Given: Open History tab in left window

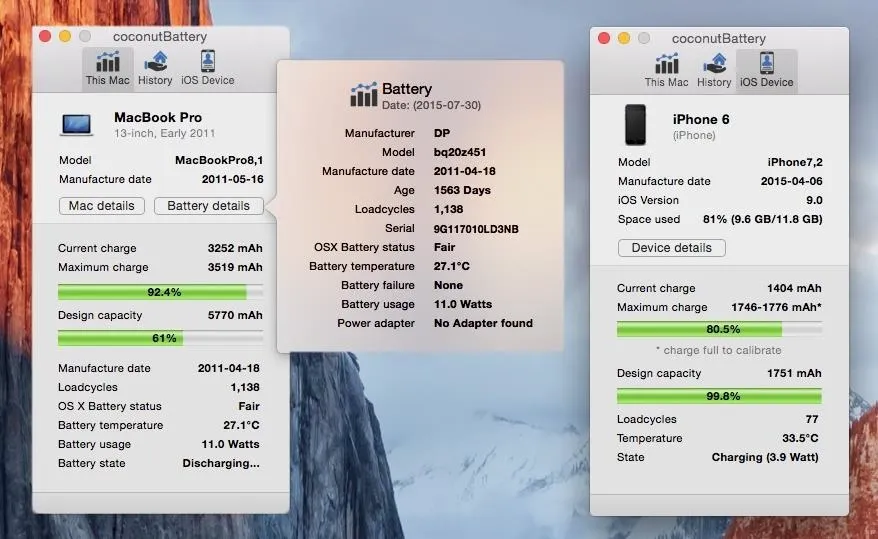Looking at the screenshot, I should point(155,68).
